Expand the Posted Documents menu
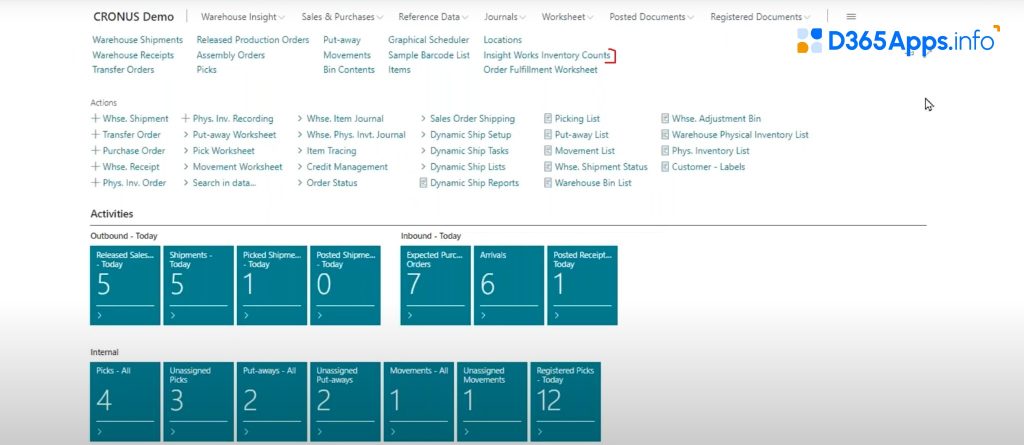The image size is (1024, 445). point(652,17)
